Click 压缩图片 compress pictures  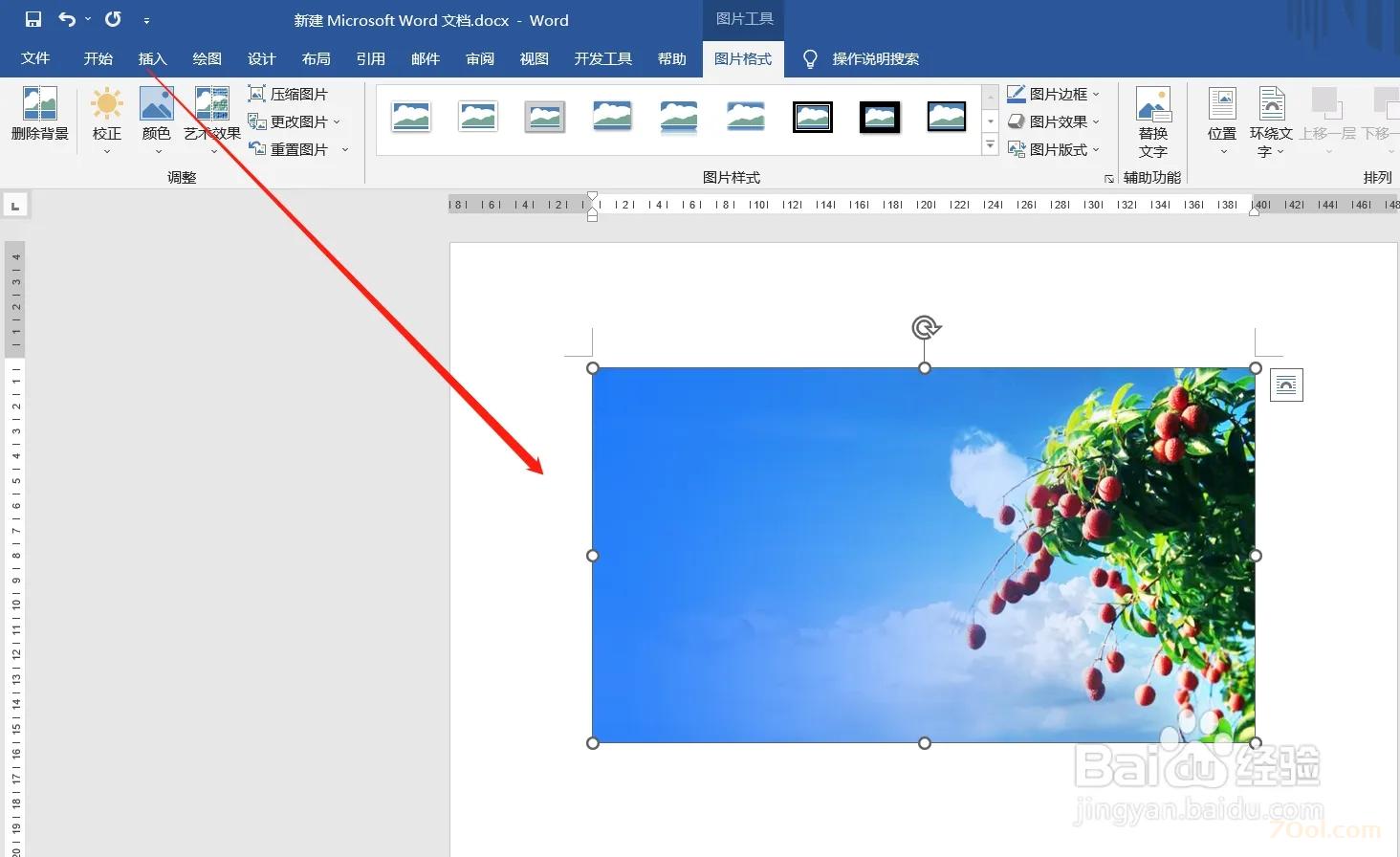pos(288,94)
